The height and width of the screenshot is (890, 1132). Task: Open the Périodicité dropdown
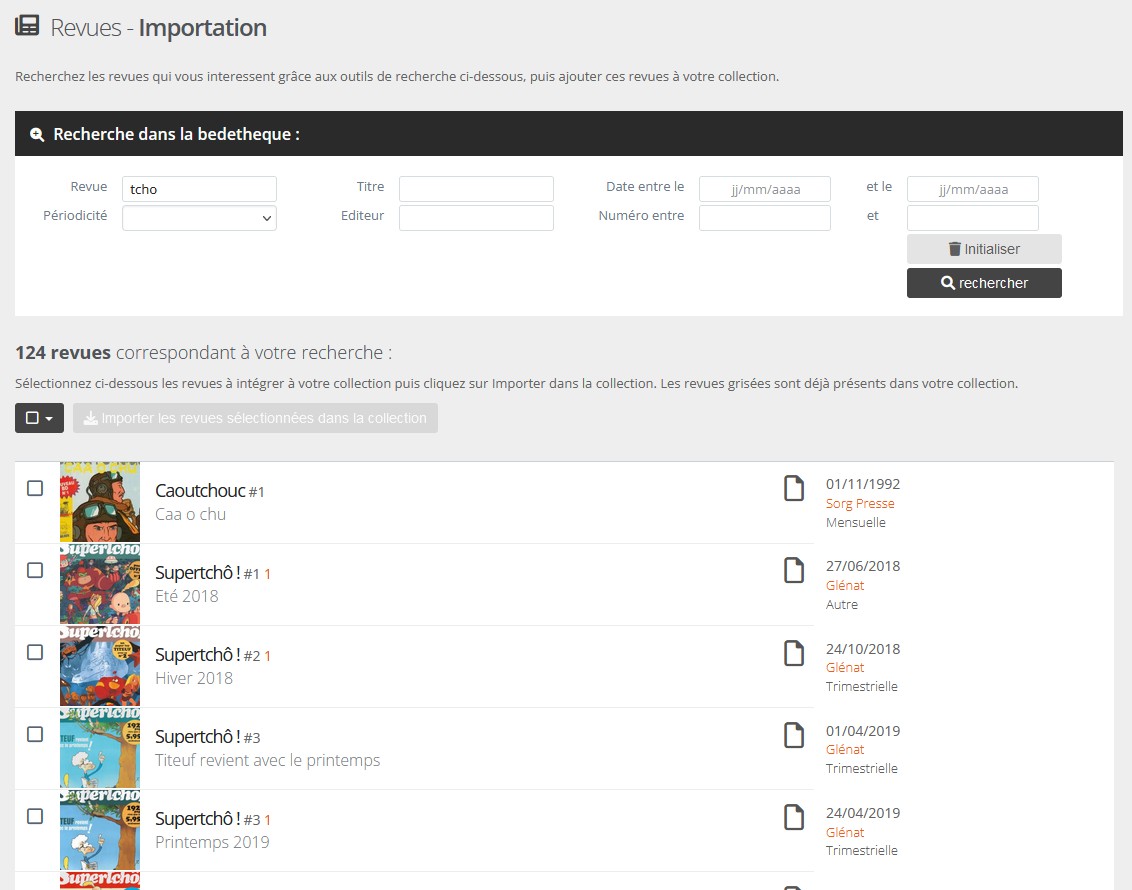[x=199, y=218]
